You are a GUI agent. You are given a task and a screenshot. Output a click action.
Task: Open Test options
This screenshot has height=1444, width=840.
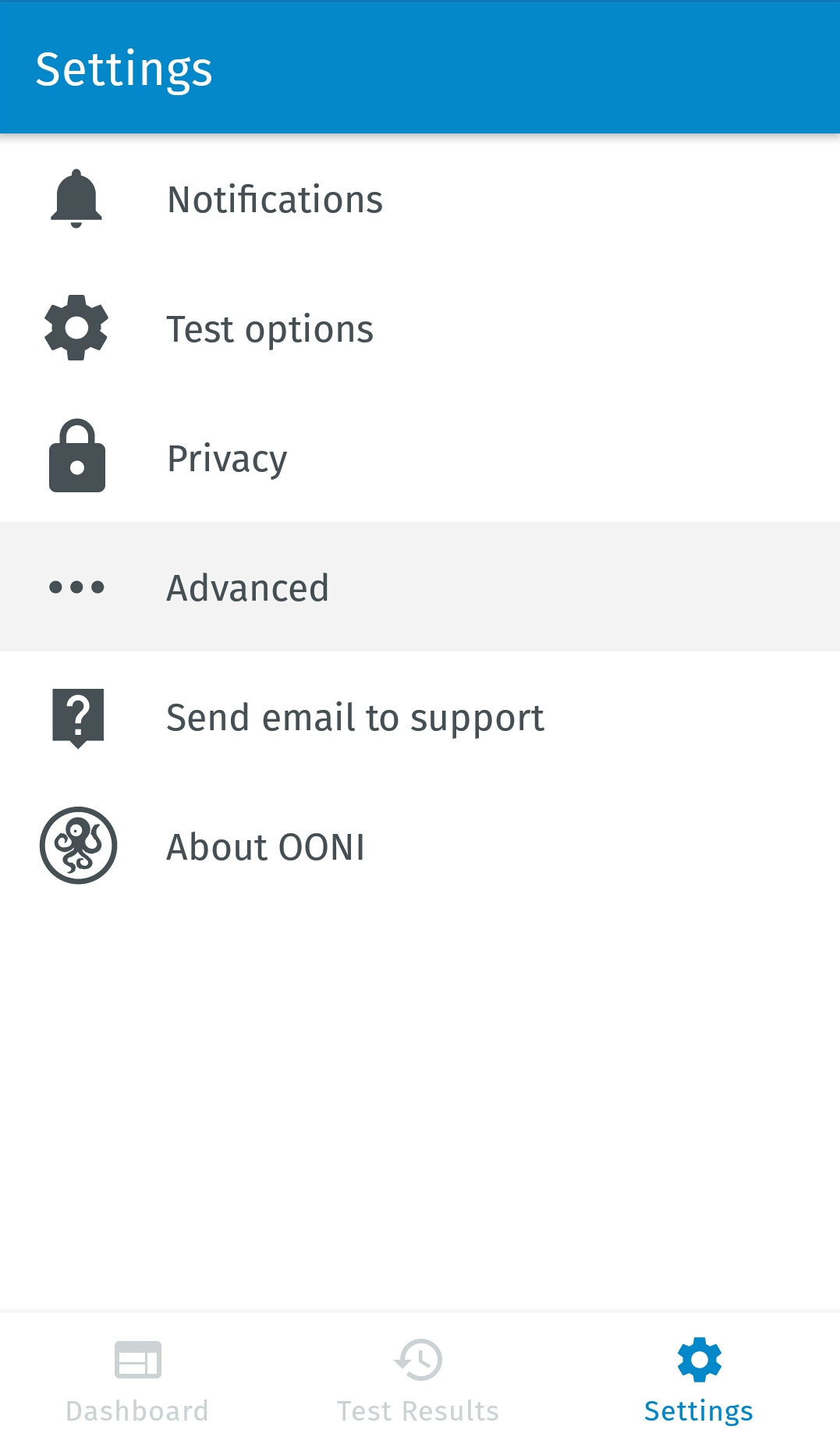(270, 329)
